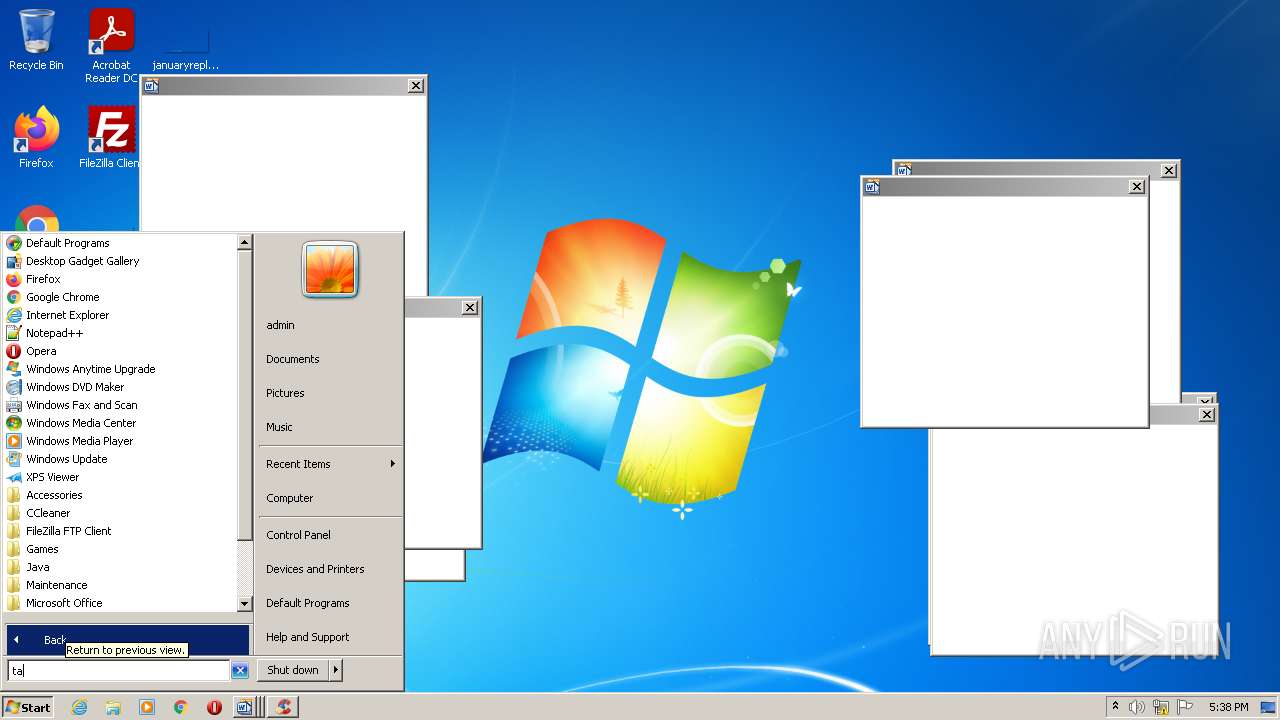Open Computer from Start menu

tap(290, 498)
